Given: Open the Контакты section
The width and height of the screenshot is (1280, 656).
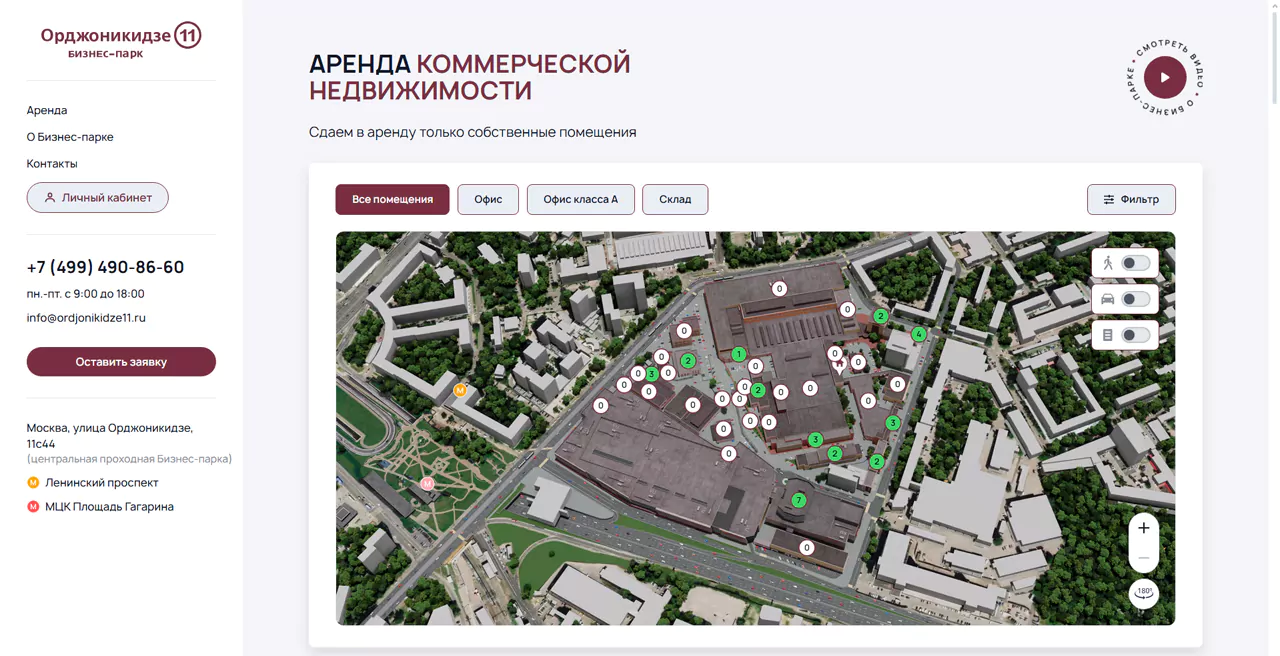Looking at the screenshot, I should click(x=51, y=163).
